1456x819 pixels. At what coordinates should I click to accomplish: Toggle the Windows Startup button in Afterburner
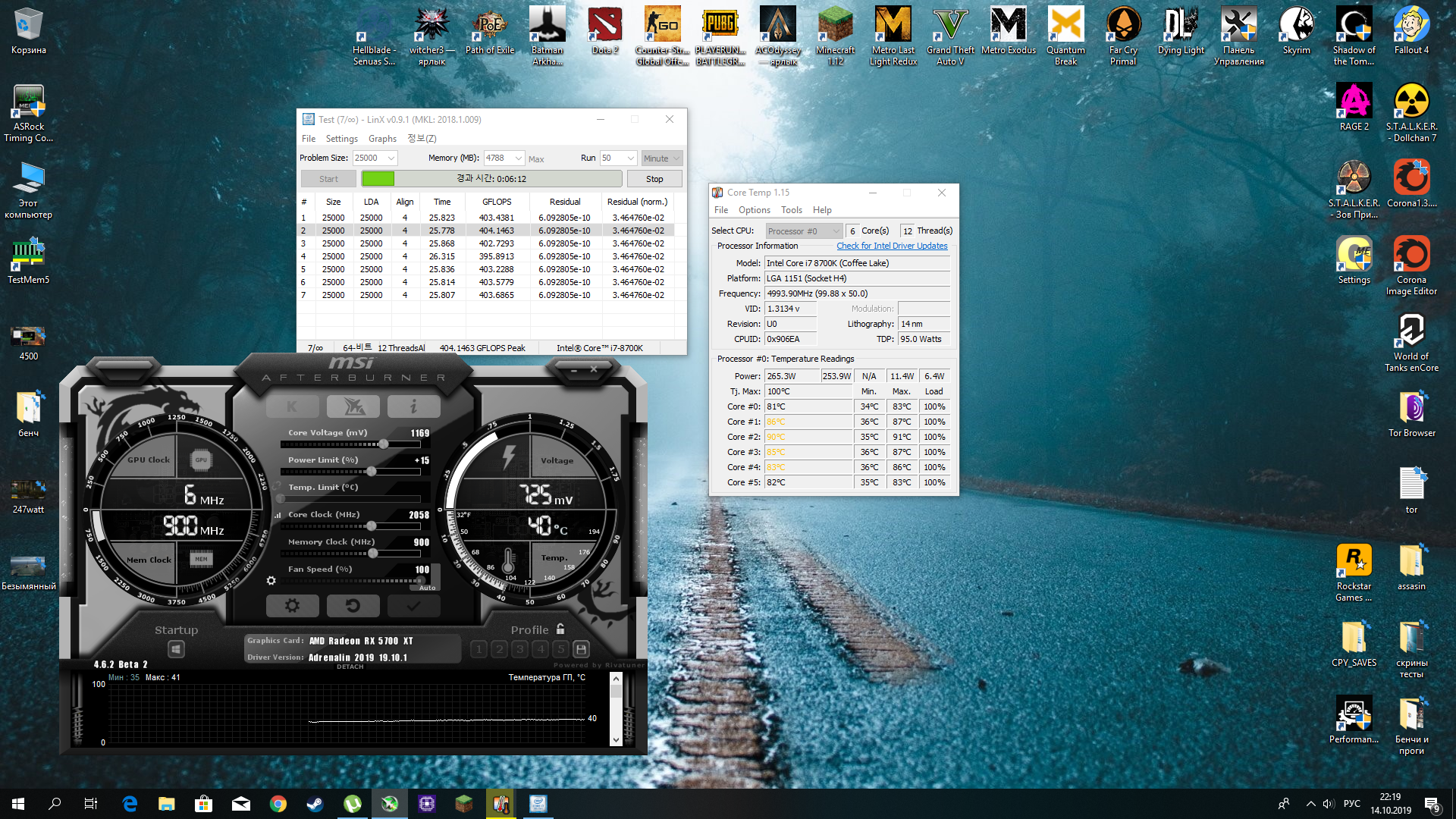click(176, 649)
